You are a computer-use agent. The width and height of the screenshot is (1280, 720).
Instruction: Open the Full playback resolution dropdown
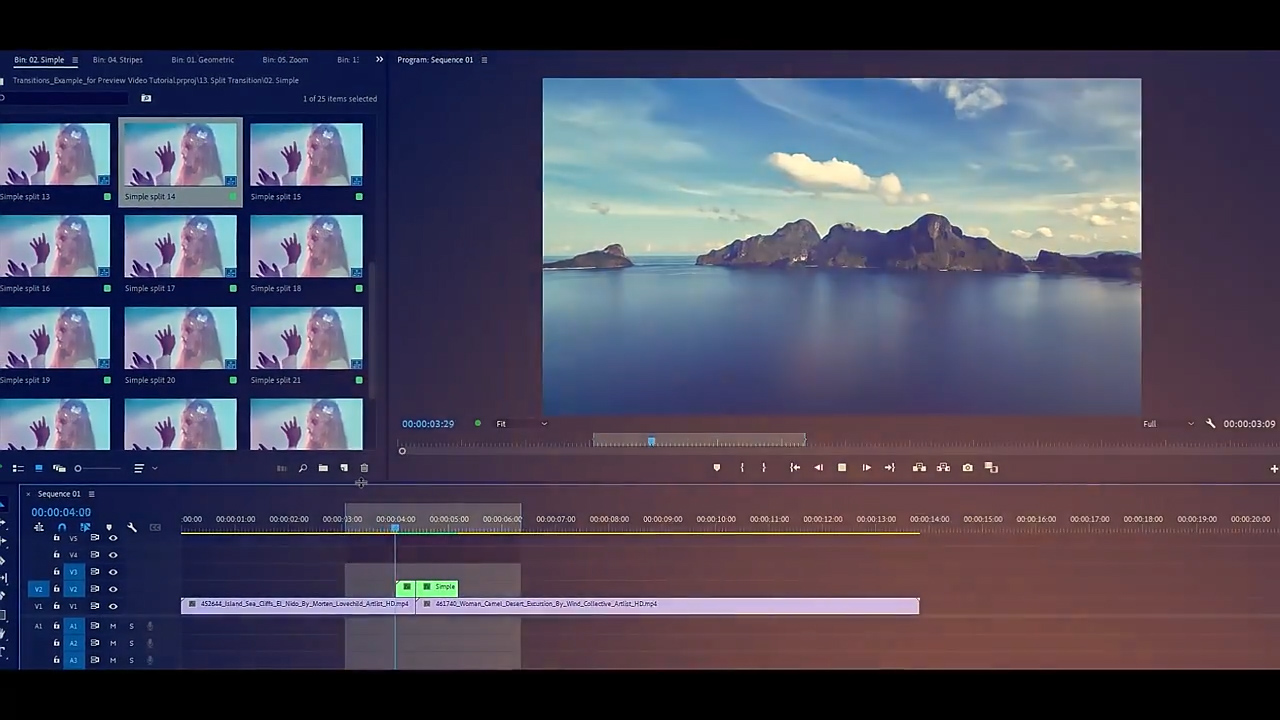click(1167, 424)
